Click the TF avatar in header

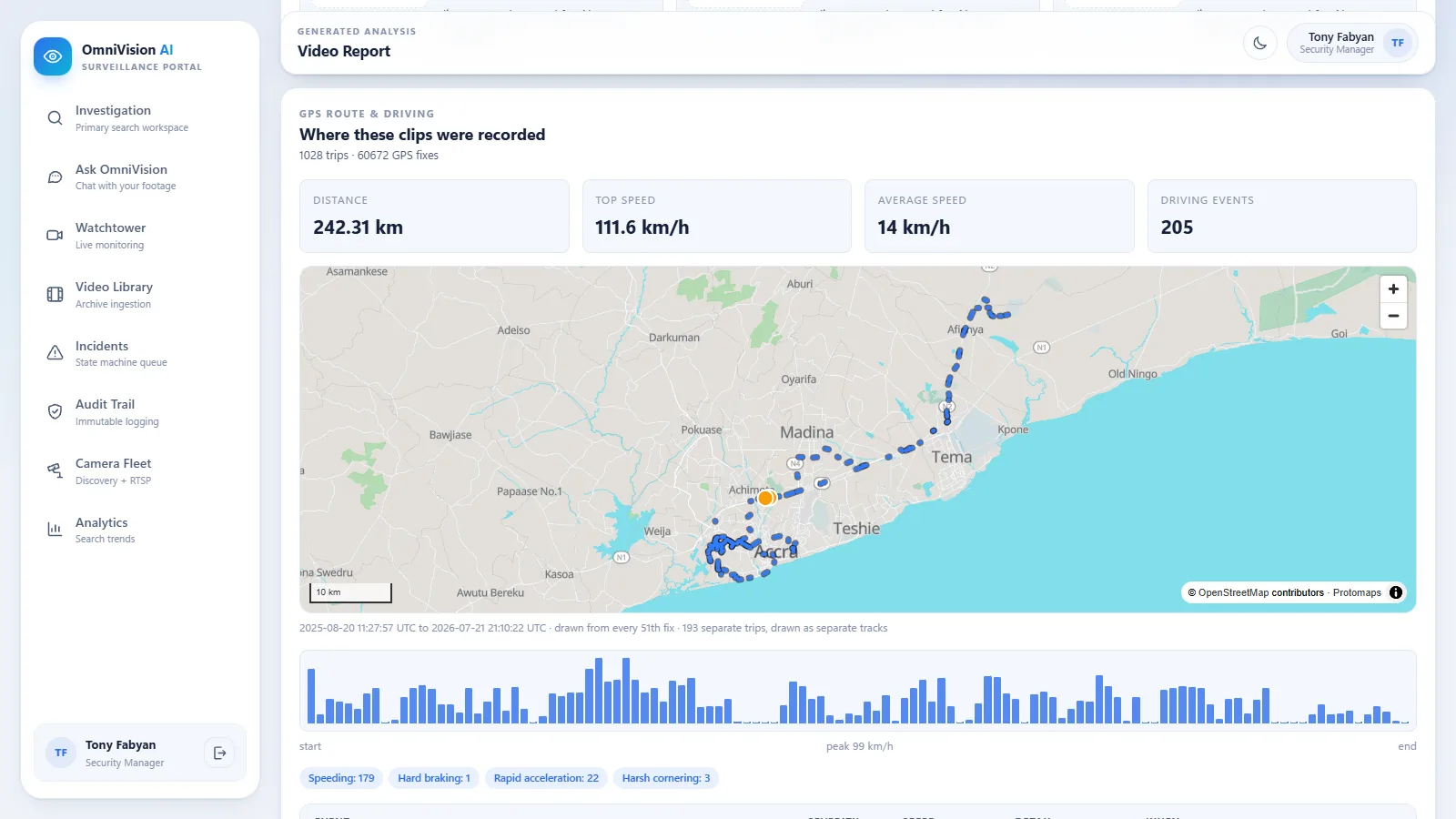(x=1398, y=43)
